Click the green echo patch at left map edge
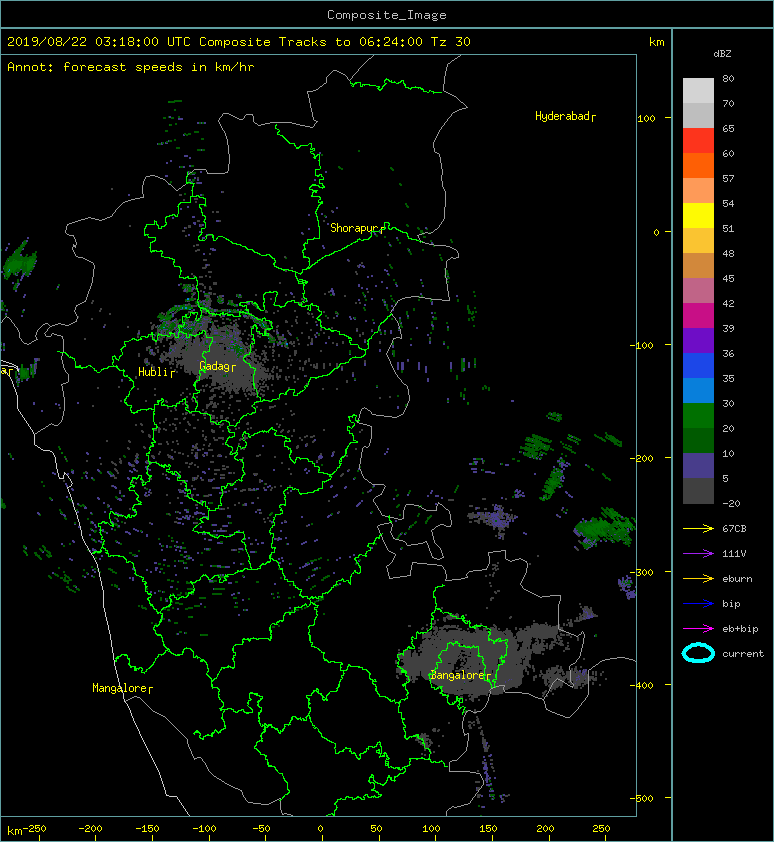This screenshot has height=842, width=774. point(19,263)
